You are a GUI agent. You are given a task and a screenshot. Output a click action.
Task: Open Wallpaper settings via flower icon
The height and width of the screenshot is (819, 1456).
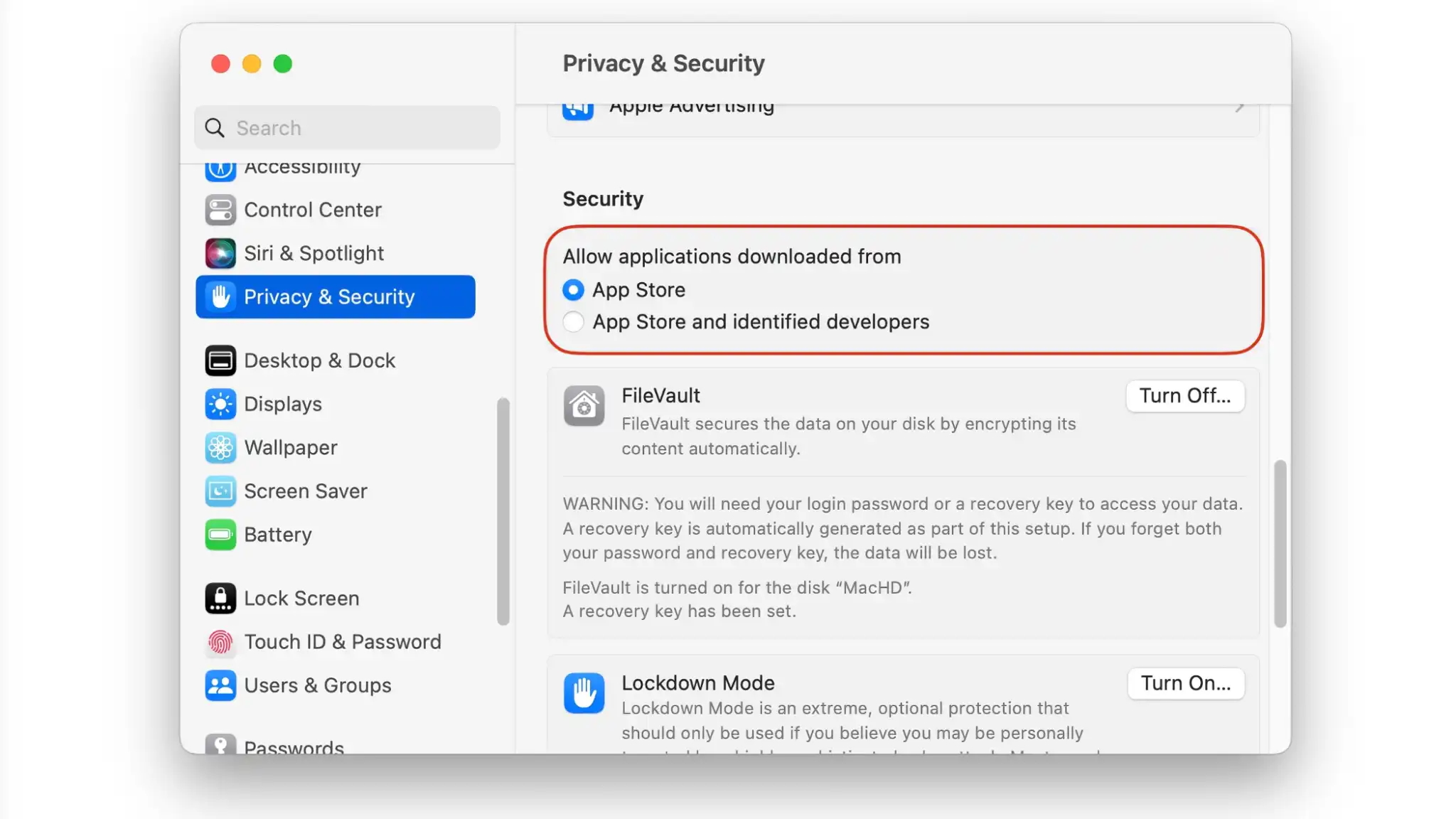point(220,448)
